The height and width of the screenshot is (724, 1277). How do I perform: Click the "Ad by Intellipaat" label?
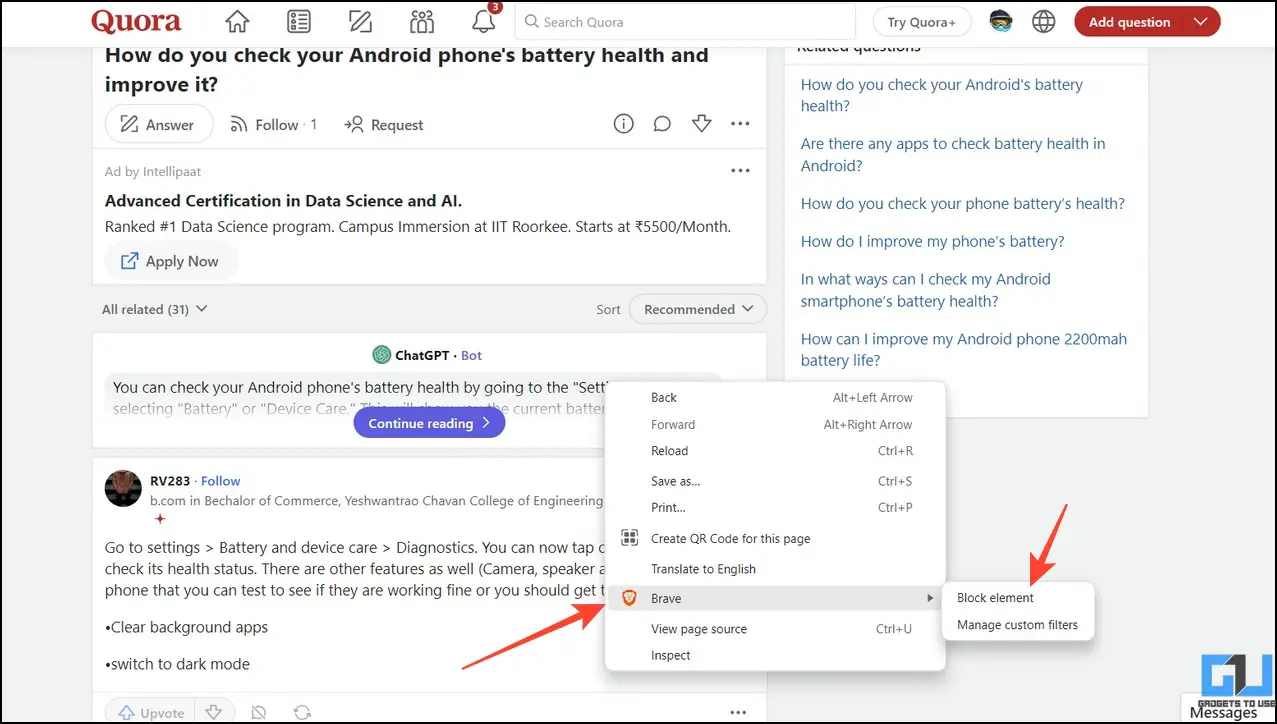(153, 172)
